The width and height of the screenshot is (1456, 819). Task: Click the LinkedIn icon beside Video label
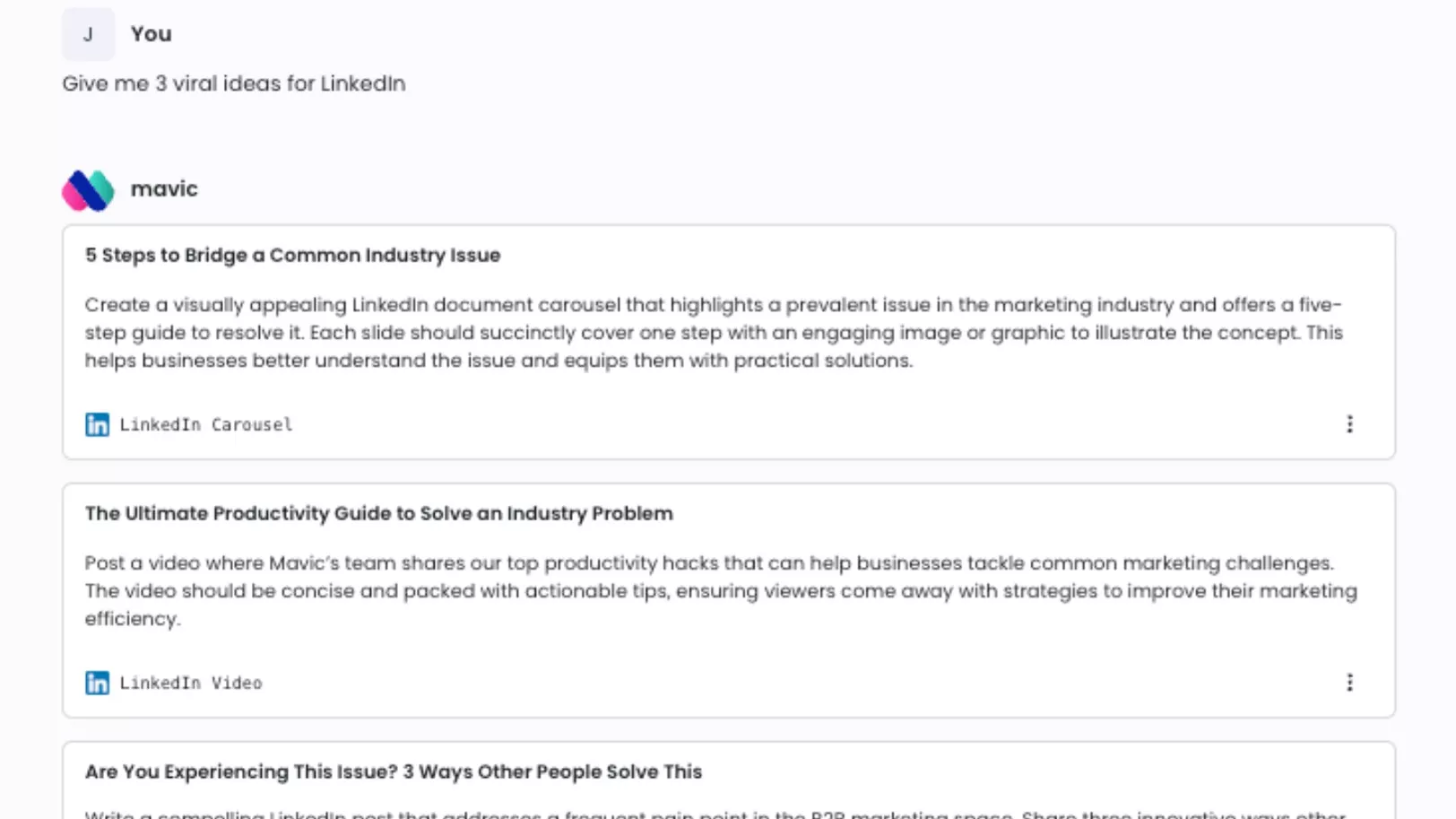pyautogui.click(x=97, y=683)
